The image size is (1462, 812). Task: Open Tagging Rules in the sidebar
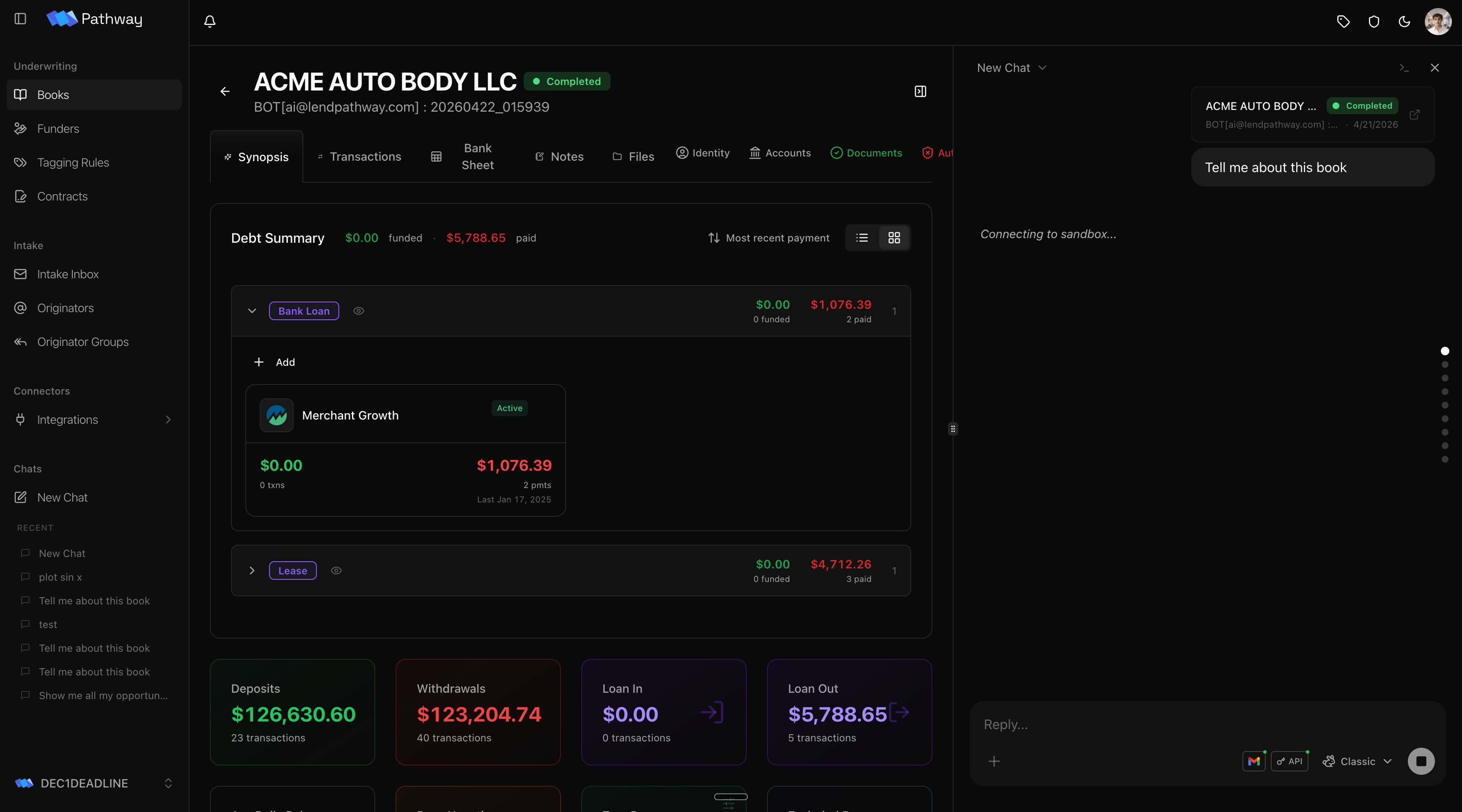pyautogui.click(x=94, y=163)
